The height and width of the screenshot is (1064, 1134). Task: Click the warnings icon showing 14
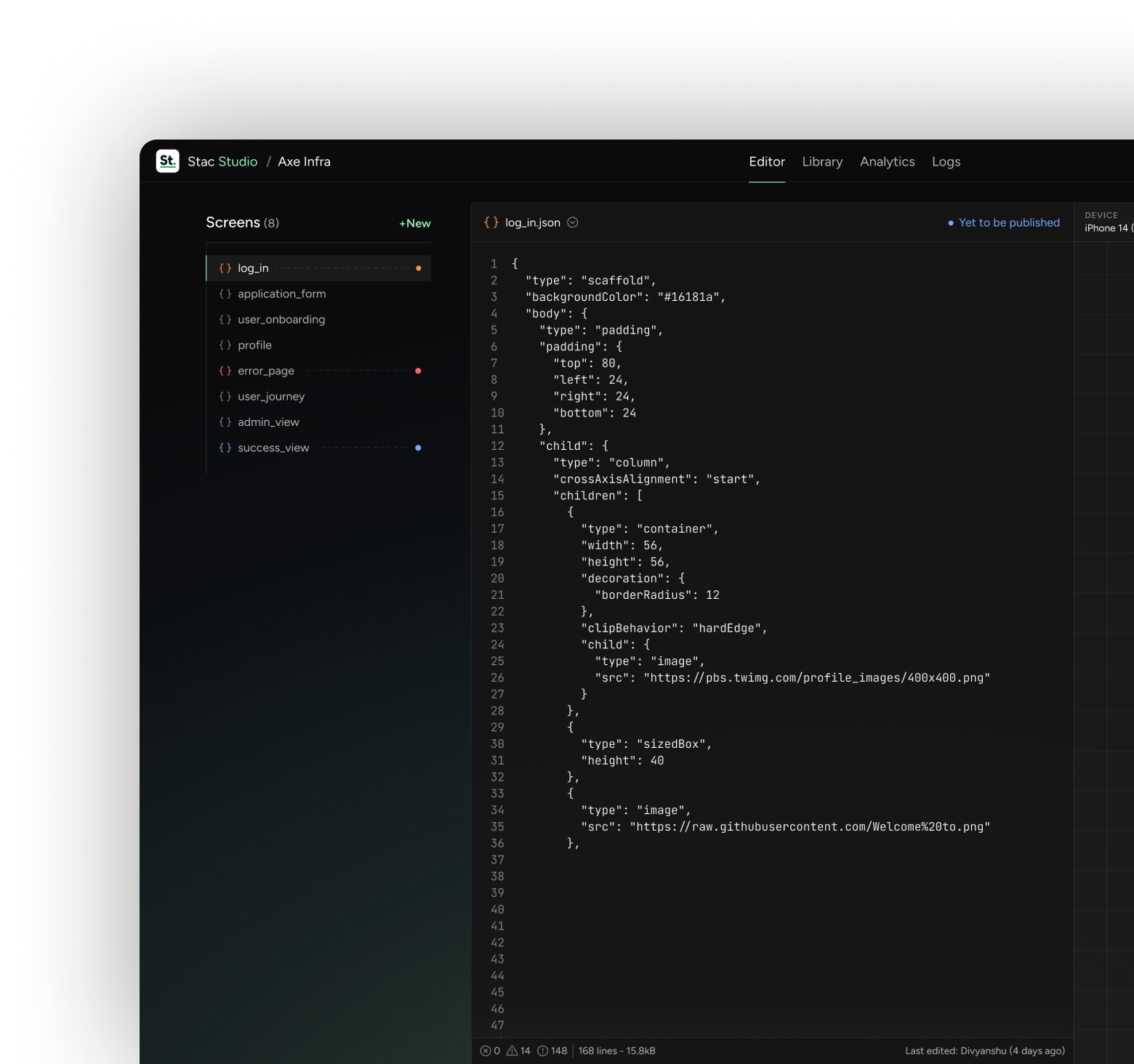tap(513, 1051)
